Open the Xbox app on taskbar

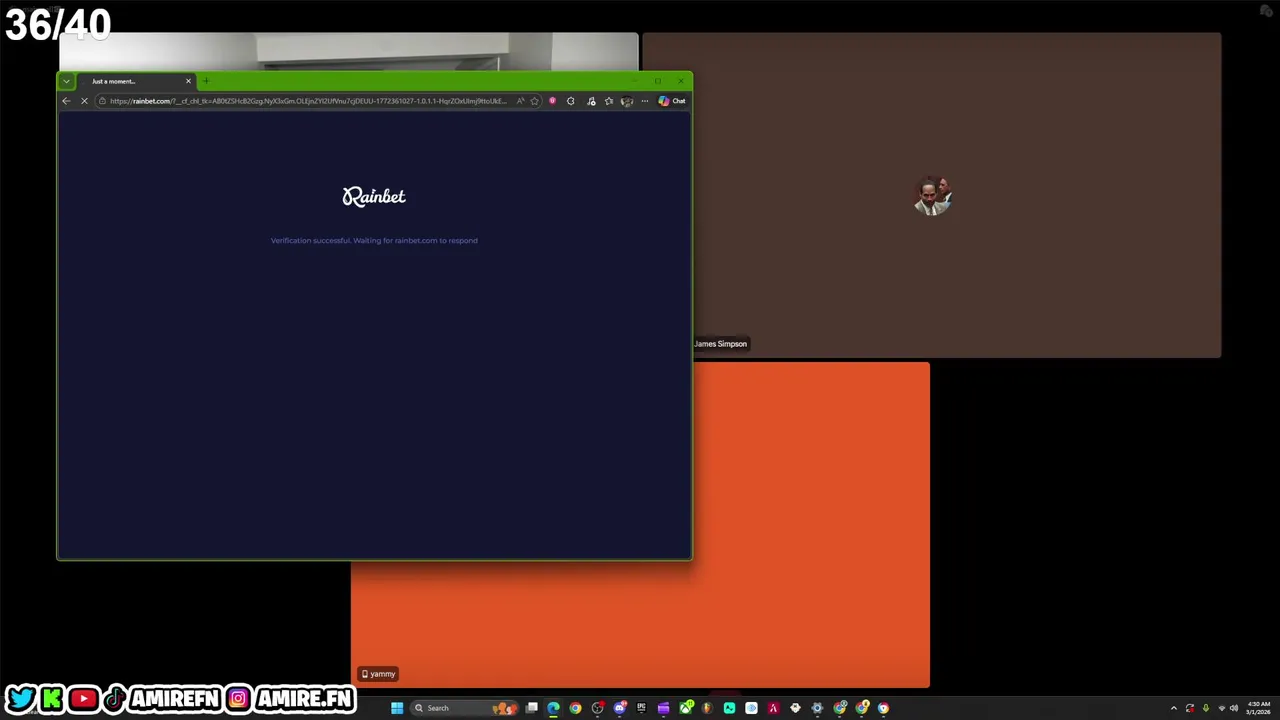point(686,708)
